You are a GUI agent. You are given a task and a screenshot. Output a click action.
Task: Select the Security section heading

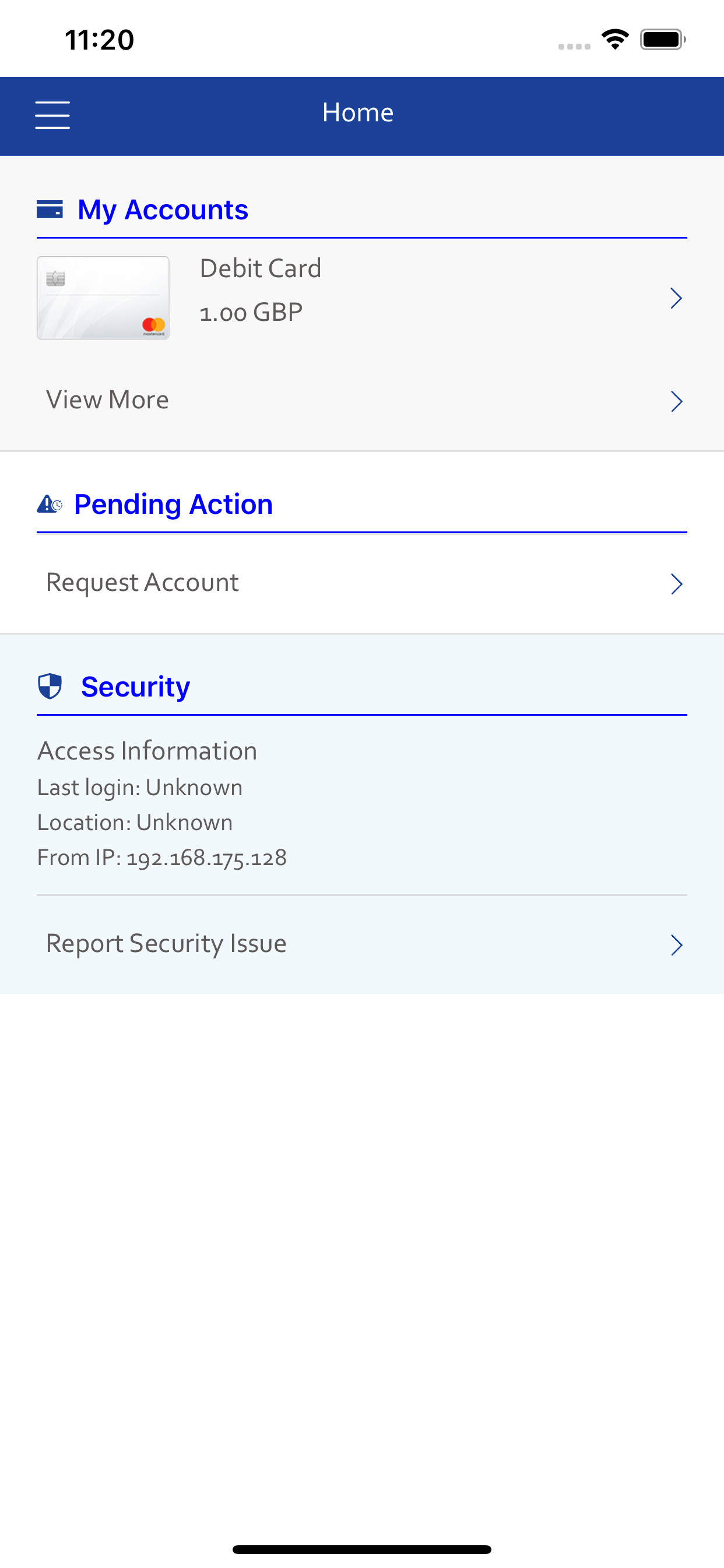click(136, 687)
